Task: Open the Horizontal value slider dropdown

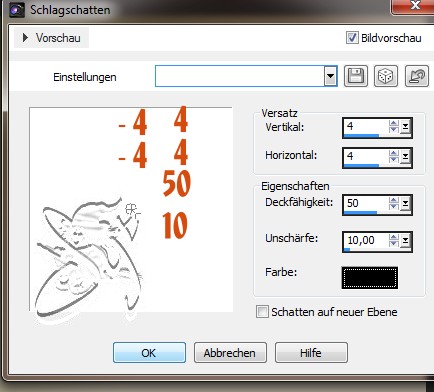Action: tap(405, 157)
